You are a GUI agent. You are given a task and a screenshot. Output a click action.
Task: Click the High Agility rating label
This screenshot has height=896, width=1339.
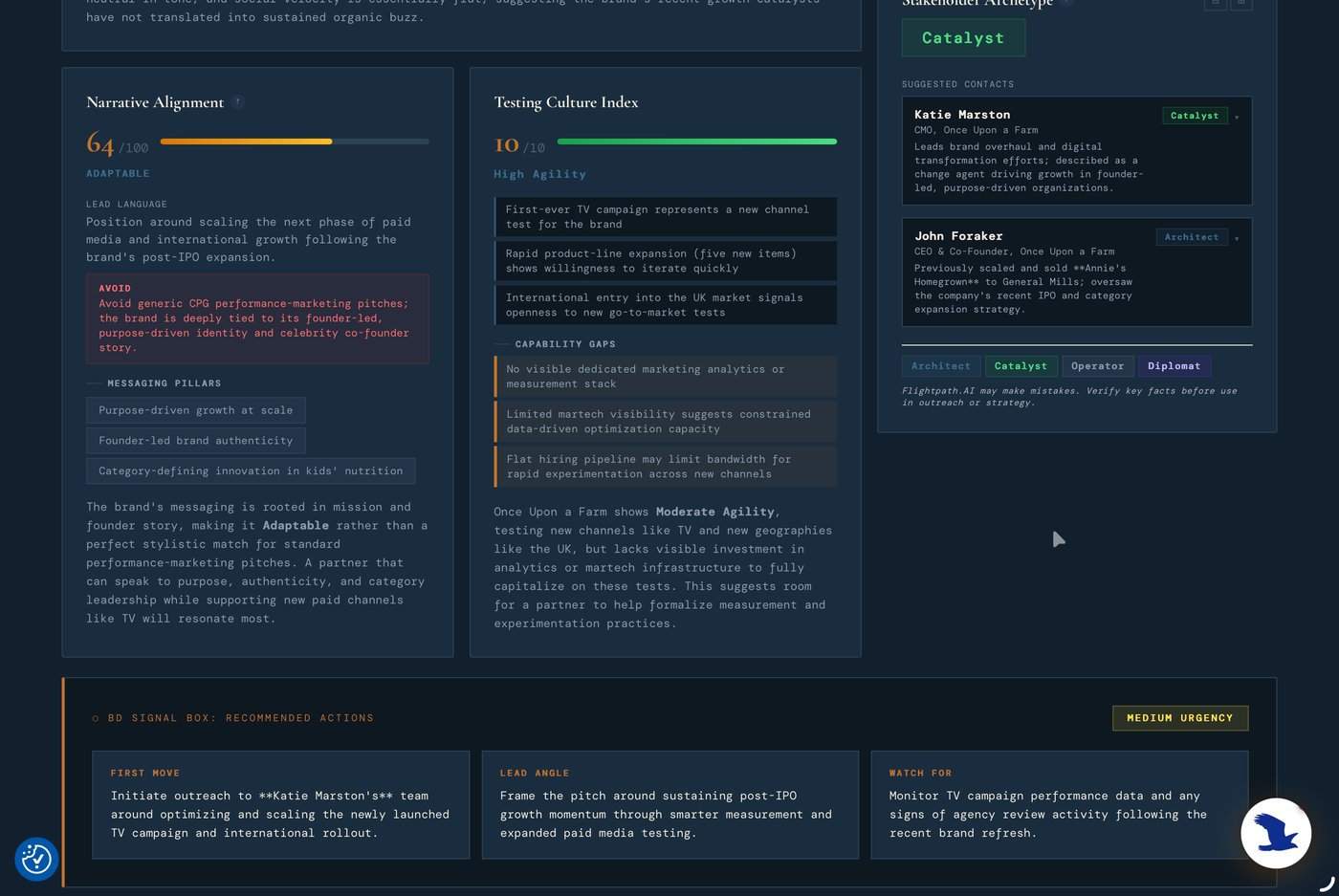[x=539, y=175]
